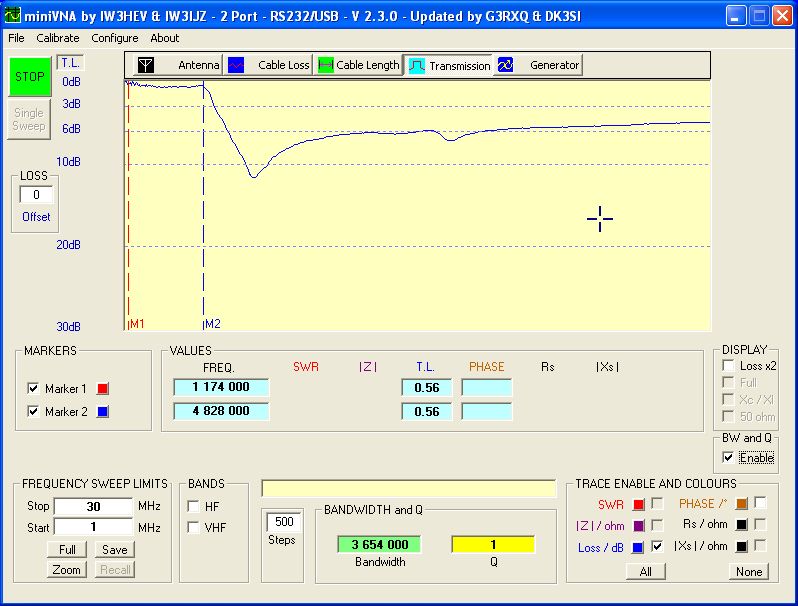The width and height of the screenshot is (798, 606).
Task: Uncheck the Marker 1 checkbox
Action: click(x=34, y=389)
